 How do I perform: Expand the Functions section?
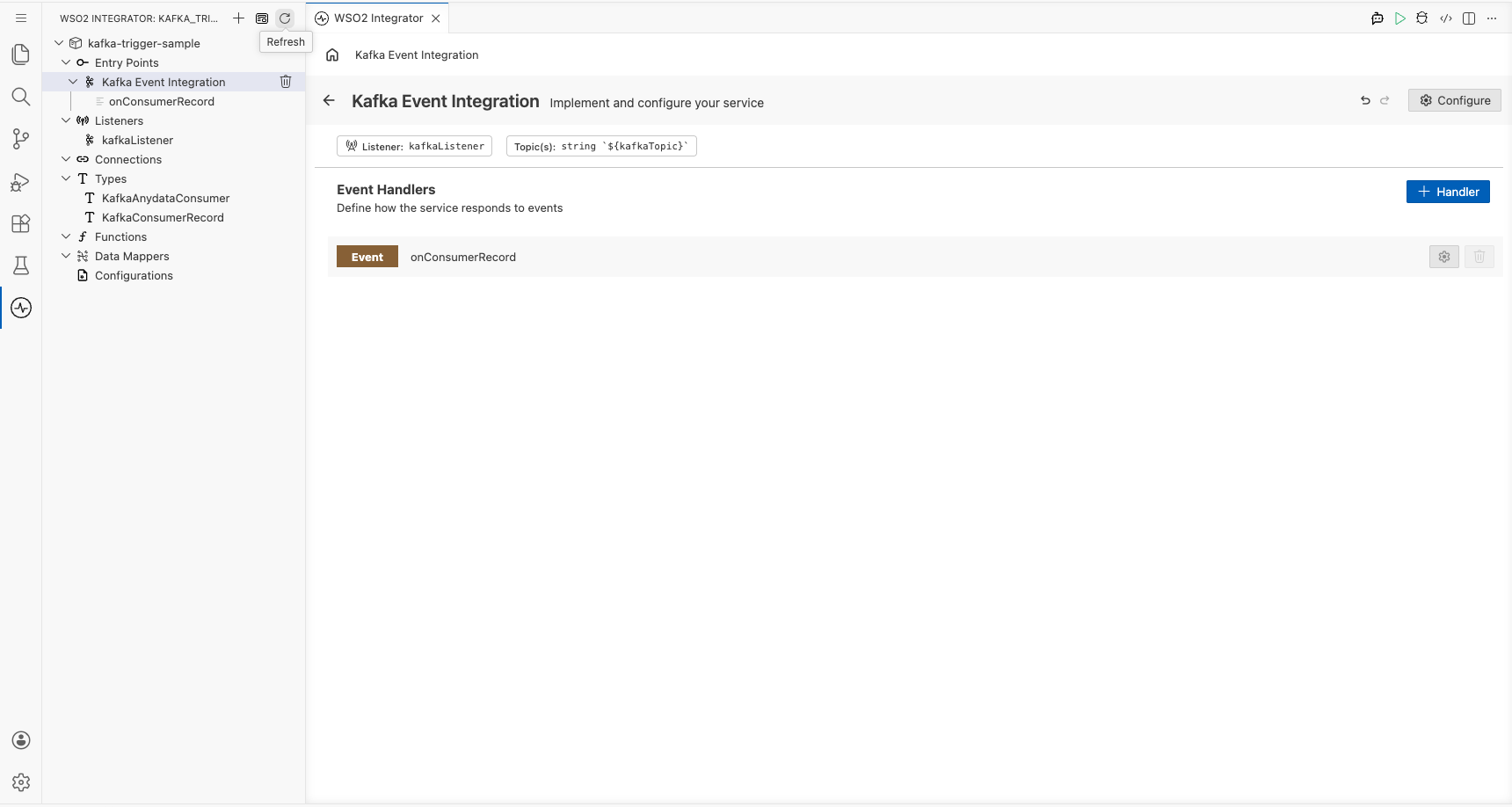click(66, 236)
